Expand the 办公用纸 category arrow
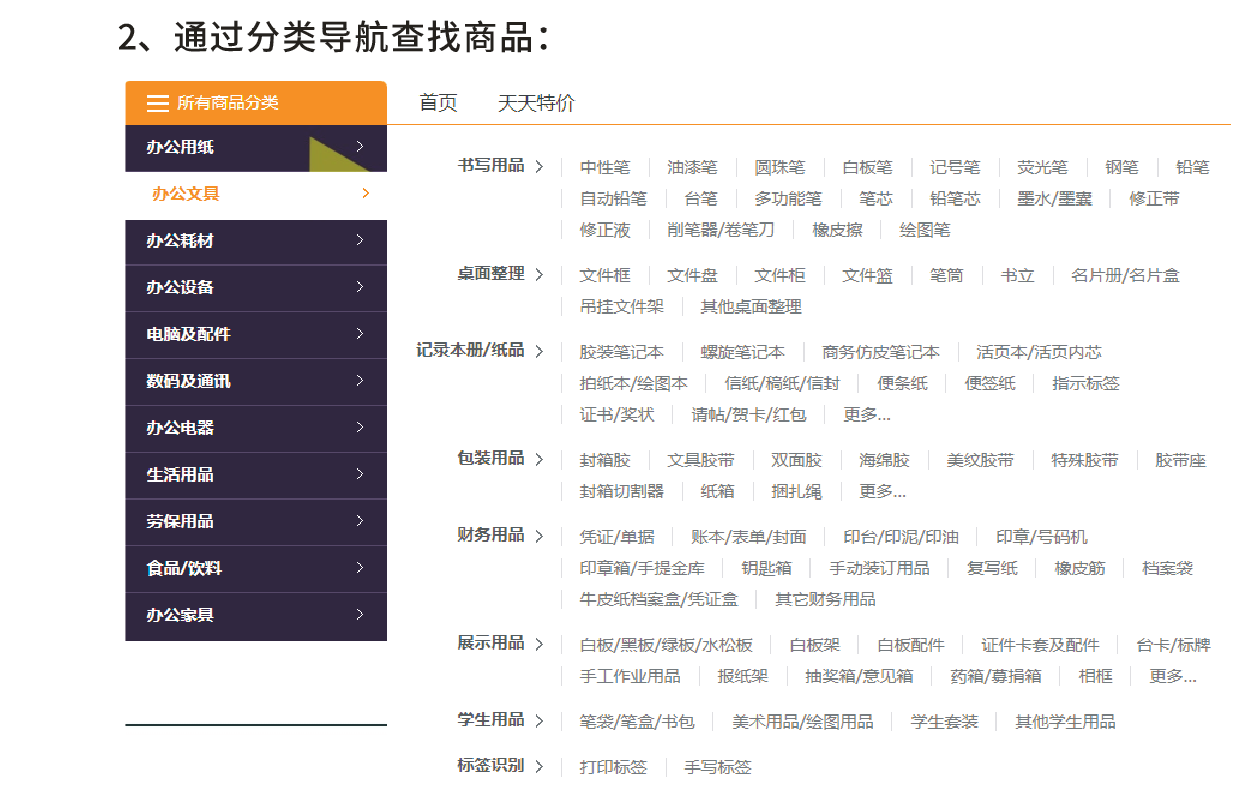The width and height of the screenshot is (1257, 797). click(x=360, y=147)
